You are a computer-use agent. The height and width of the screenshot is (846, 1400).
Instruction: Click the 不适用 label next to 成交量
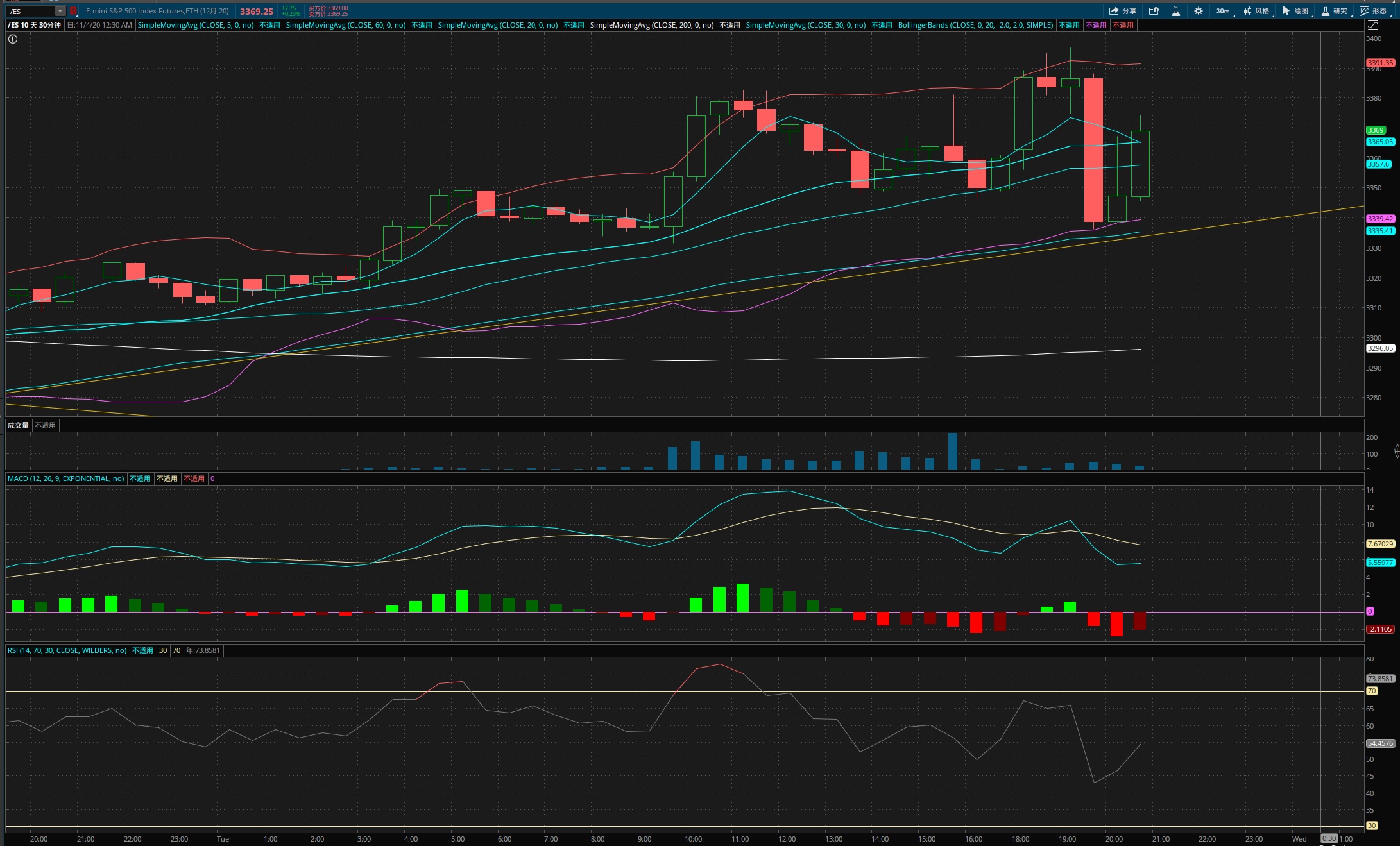[45, 425]
